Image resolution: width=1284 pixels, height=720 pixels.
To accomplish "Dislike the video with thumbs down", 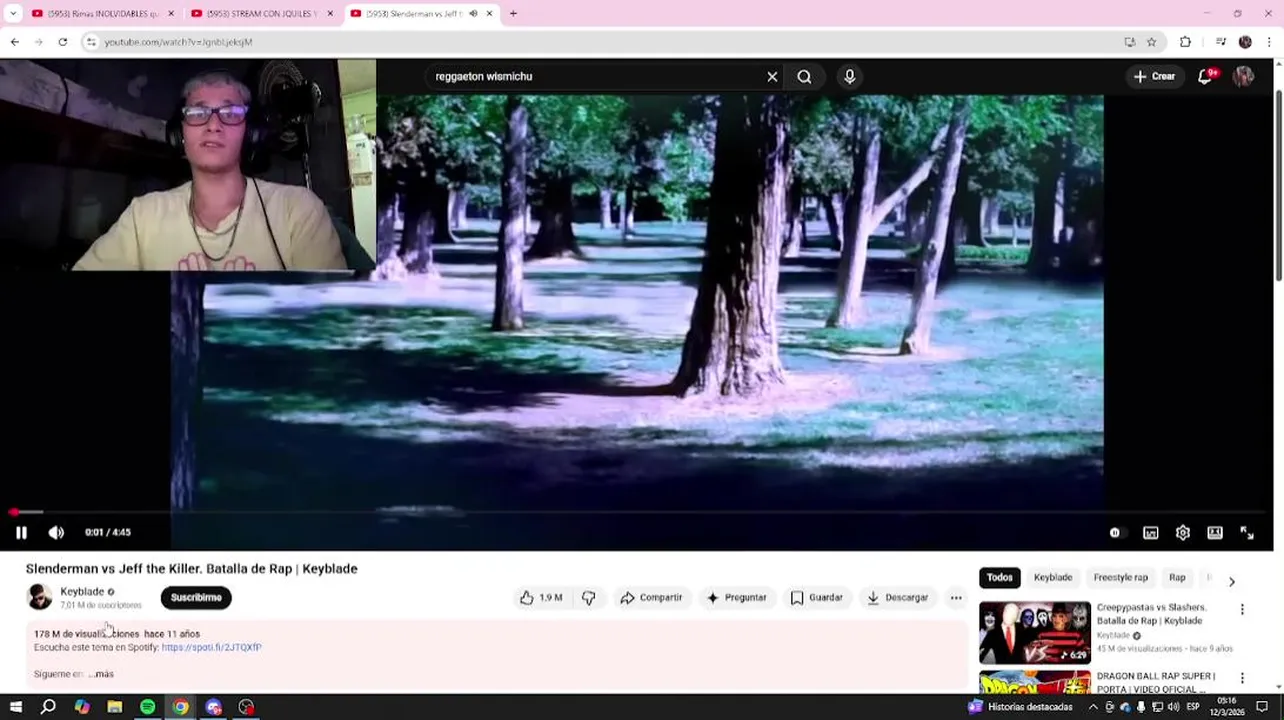I will coord(589,598).
